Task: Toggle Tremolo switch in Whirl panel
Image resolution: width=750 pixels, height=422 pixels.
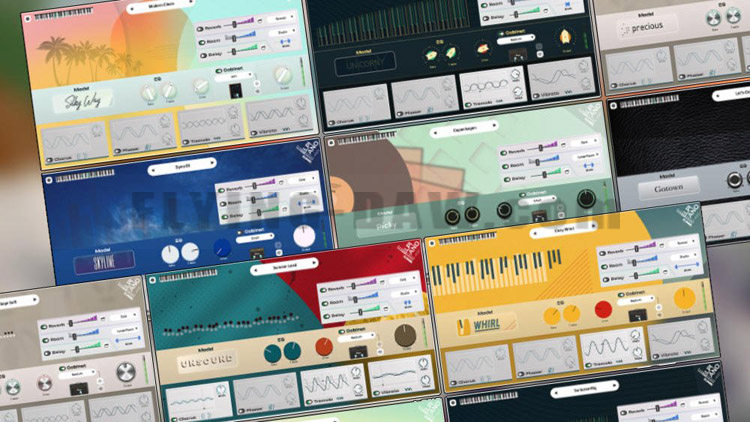Action: coord(589,365)
